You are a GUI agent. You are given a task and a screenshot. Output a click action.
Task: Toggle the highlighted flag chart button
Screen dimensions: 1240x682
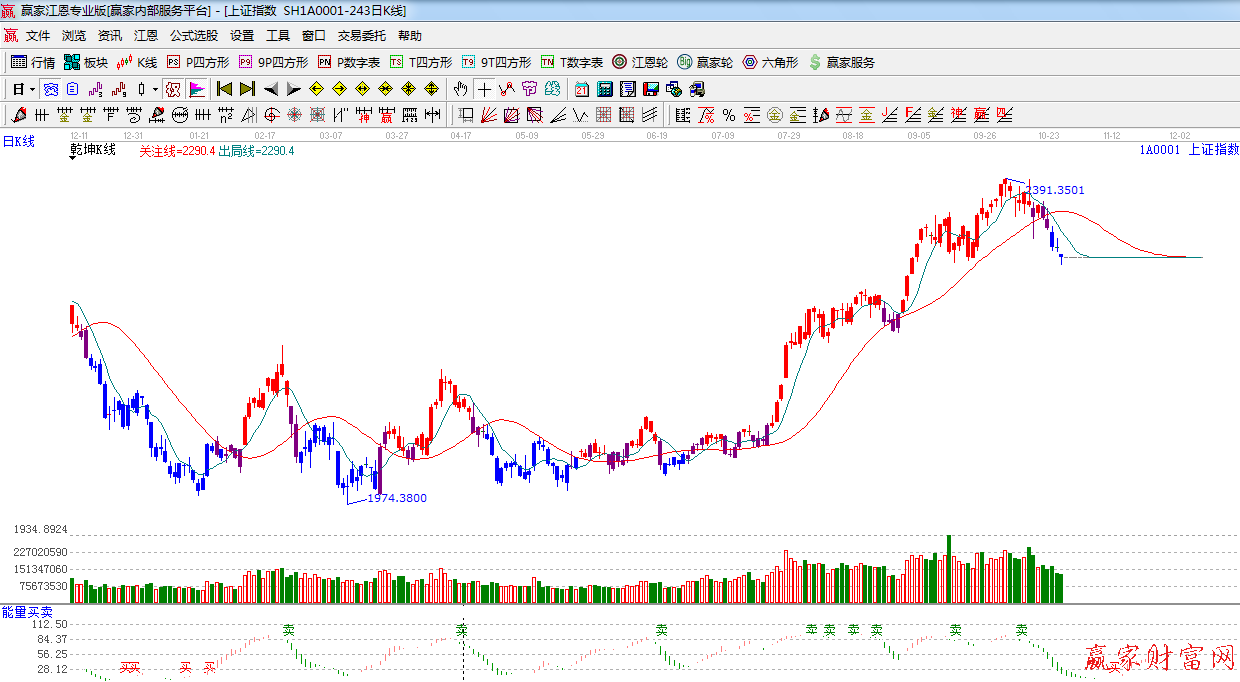coord(197,89)
